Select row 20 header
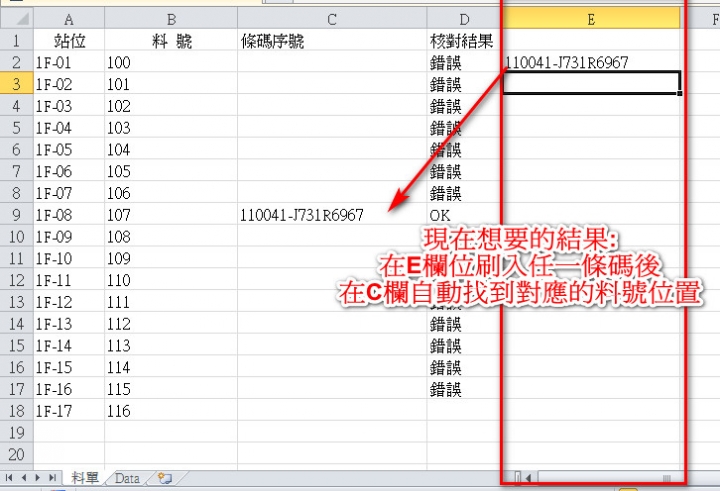 (x=17, y=454)
